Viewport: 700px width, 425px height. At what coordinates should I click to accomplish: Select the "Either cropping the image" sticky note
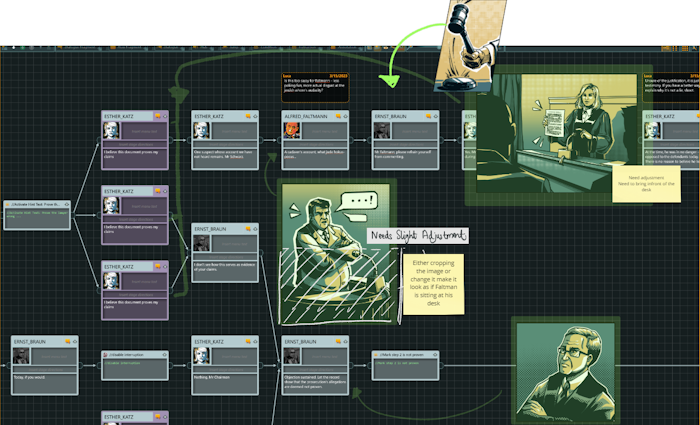(433, 281)
